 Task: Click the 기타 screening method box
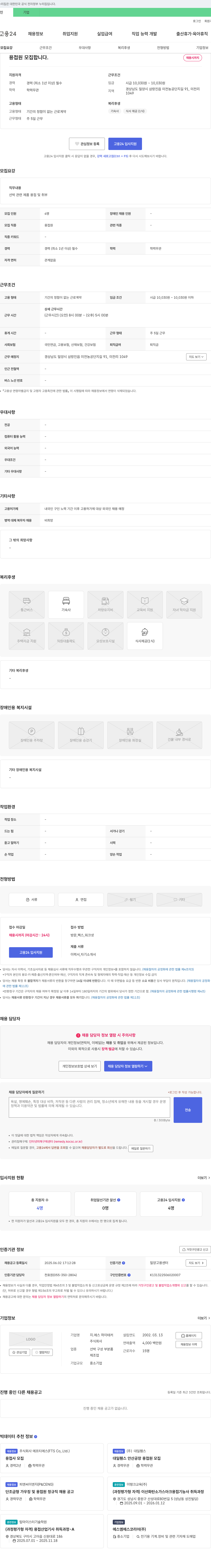(x=179, y=900)
